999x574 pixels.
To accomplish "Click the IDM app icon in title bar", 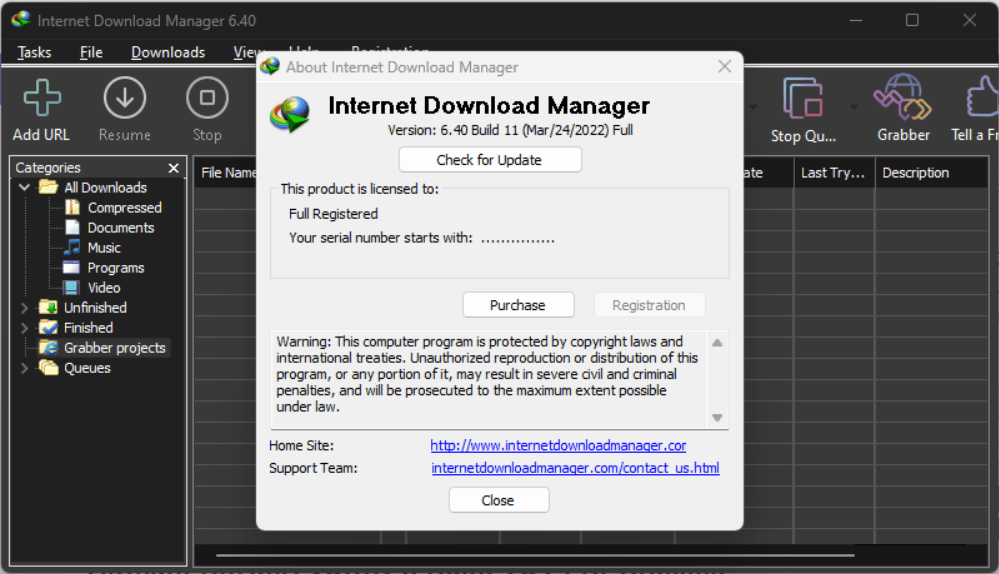I will (21, 20).
